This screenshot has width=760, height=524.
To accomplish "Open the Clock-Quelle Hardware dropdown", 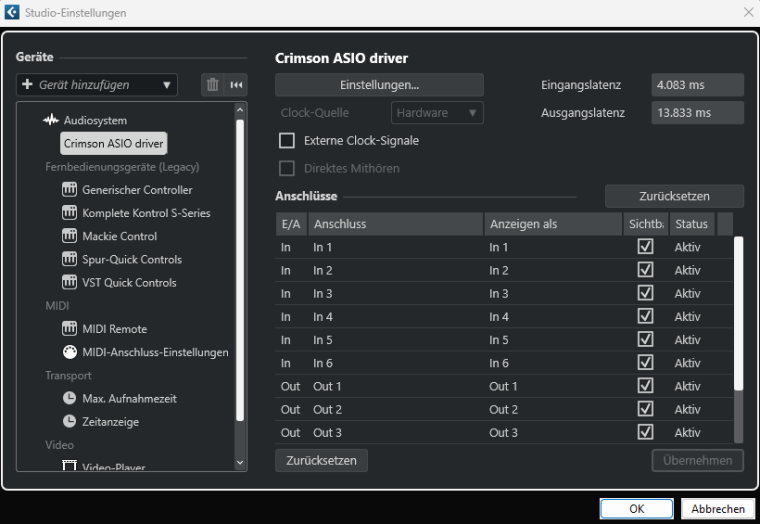I will (x=437, y=113).
